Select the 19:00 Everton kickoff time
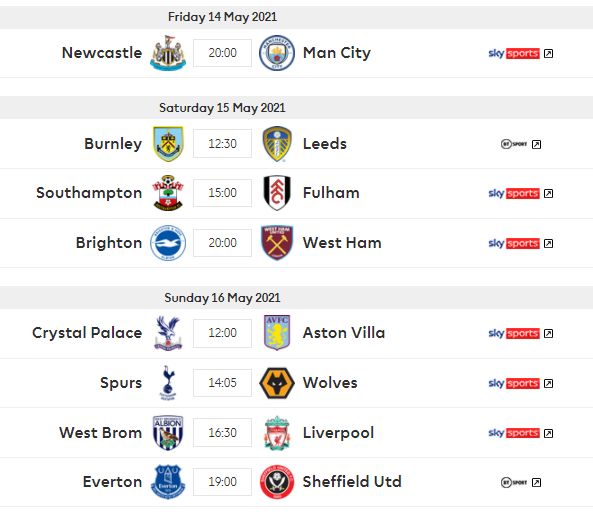This screenshot has height=515, width=593. (222, 482)
